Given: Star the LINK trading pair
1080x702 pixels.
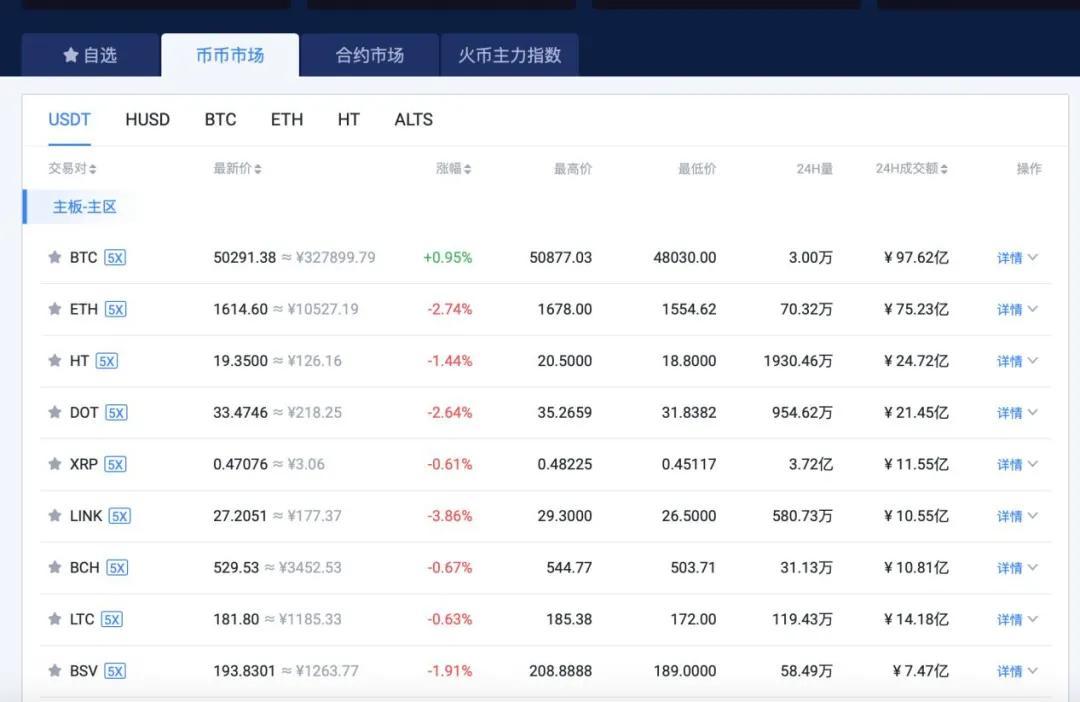Looking at the screenshot, I should click(x=55, y=515).
